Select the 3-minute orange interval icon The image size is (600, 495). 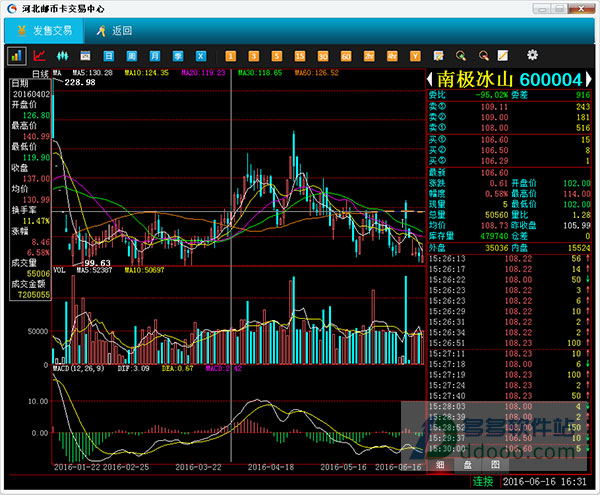click(x=253, y=56)
